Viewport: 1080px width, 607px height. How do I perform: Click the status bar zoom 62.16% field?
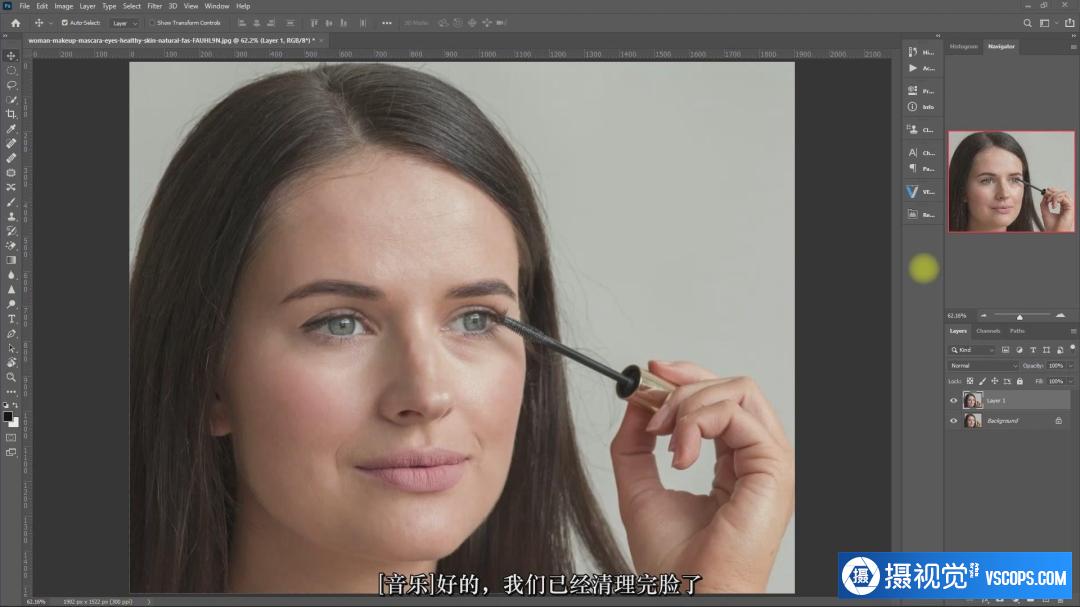[36, 601]
